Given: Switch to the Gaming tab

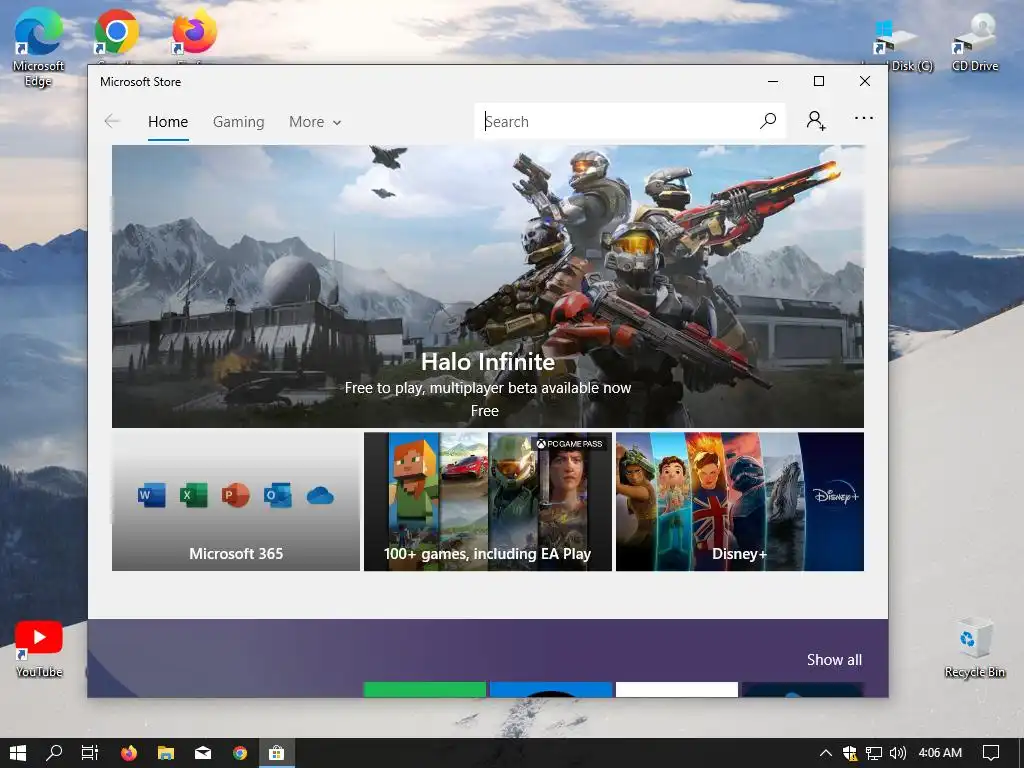Looking at the screenshot, I should (x=238, y=122).
